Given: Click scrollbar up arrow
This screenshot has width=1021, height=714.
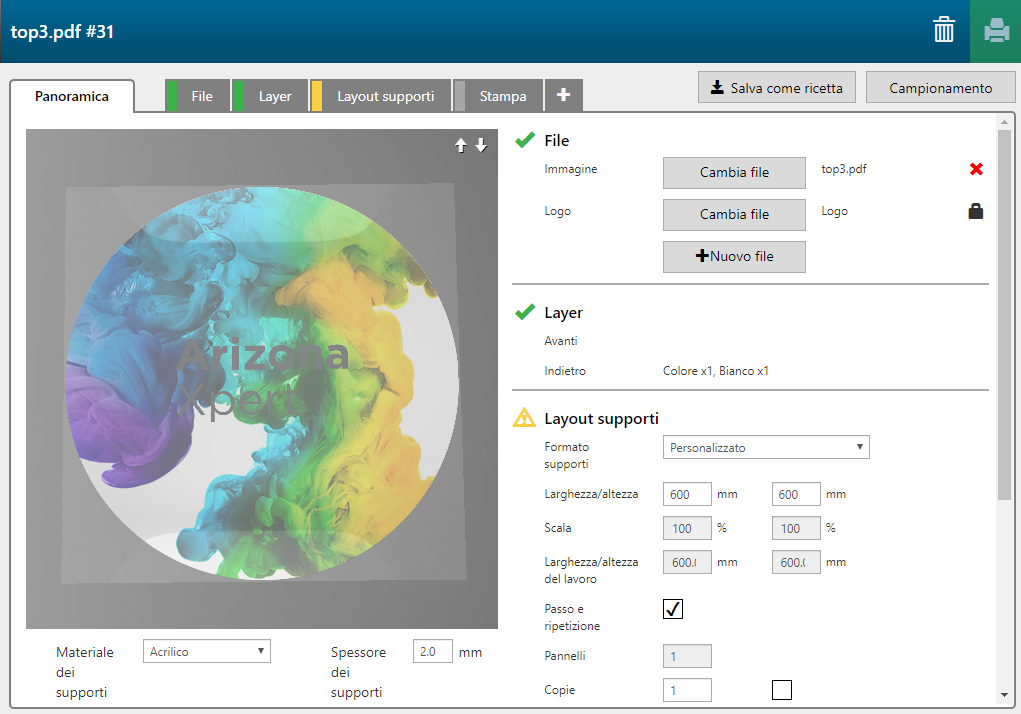Looking at the screenshot, I should [x=1004, y=122].
